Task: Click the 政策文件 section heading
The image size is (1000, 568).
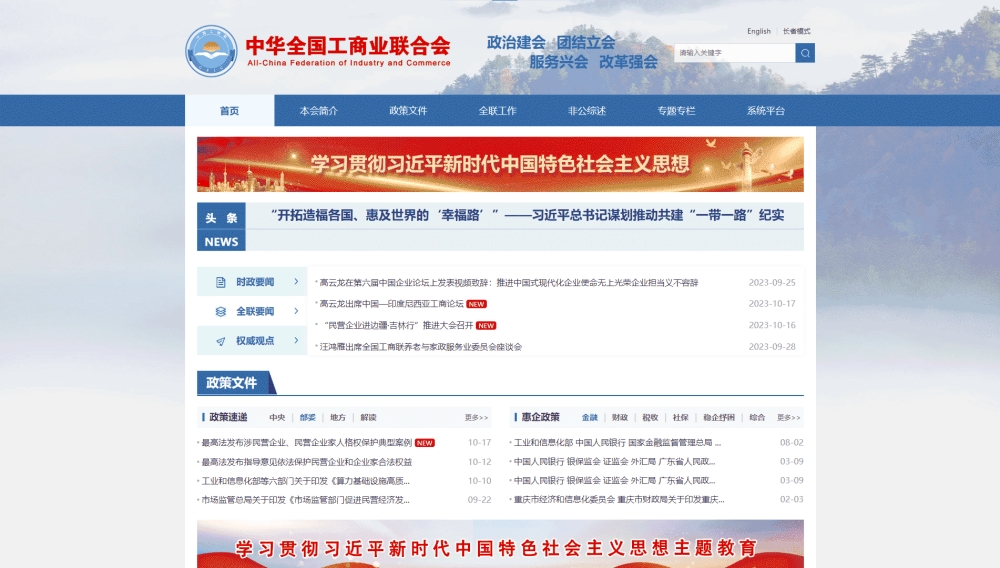Action: pyautogui.click(x=232, y=382)
